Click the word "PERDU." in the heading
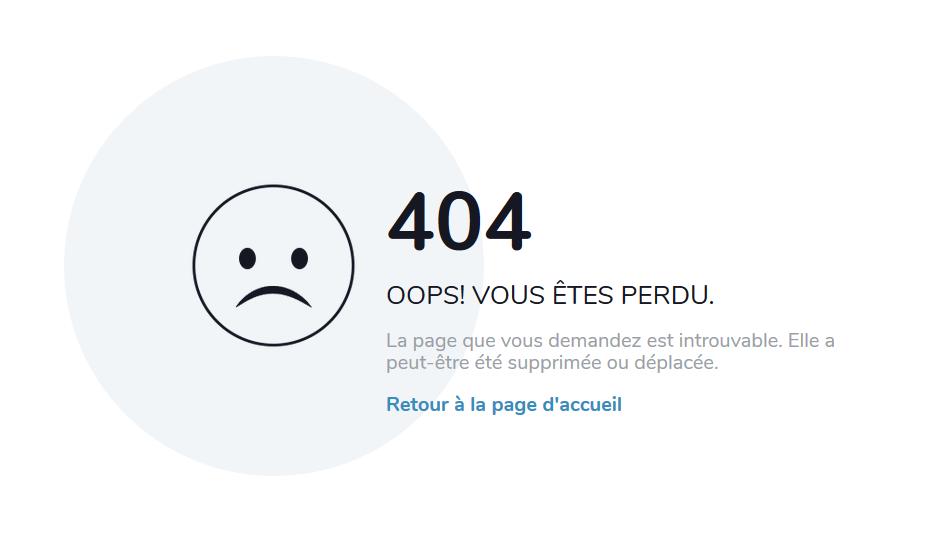The height and width of the screenshot is (534, 937). [667, 296]
